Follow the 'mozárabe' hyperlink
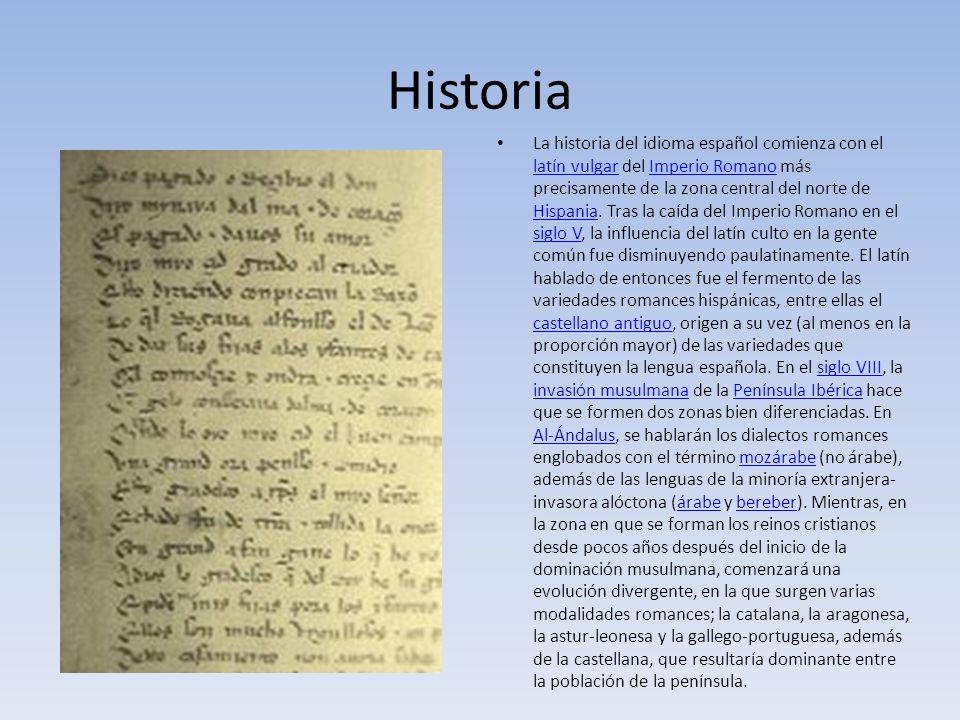This screenshot has height=720, width=960. click(x=777, y=457)
